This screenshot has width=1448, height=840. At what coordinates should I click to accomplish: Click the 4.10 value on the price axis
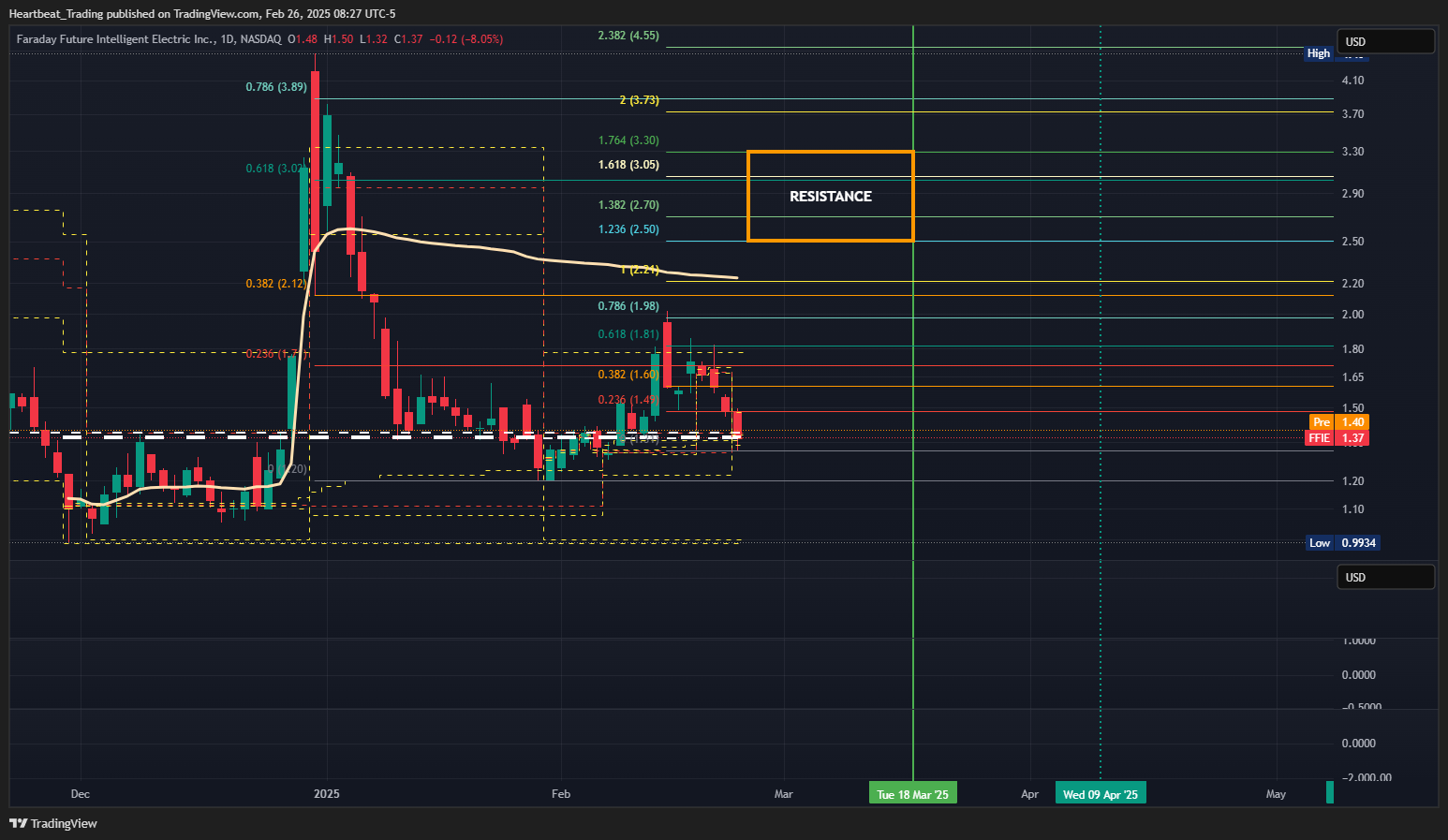(1352, 81)
